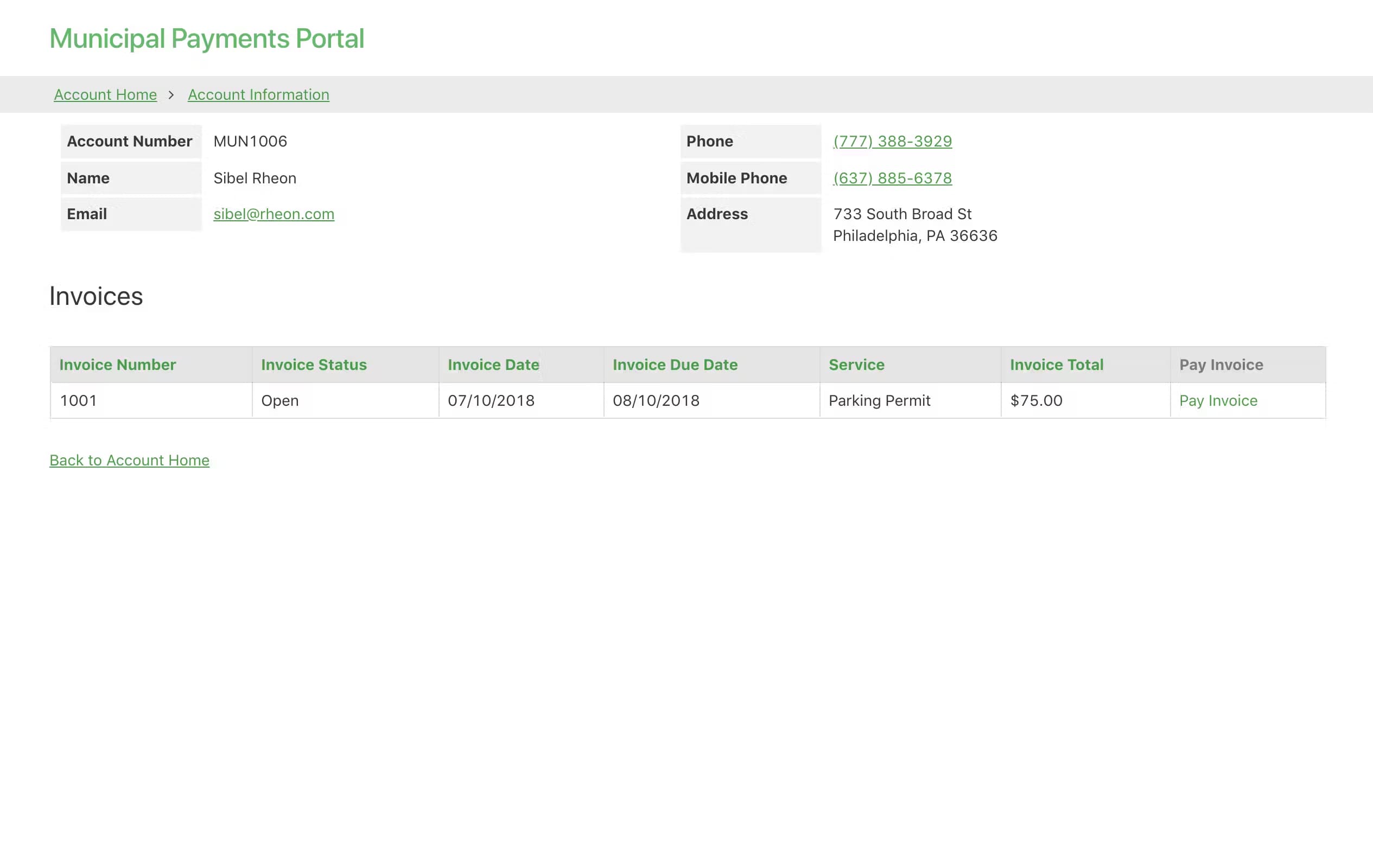Open Account Home breadcrumb link
Viewport: 1373px width, 868px height.
(x=105, y=94)
